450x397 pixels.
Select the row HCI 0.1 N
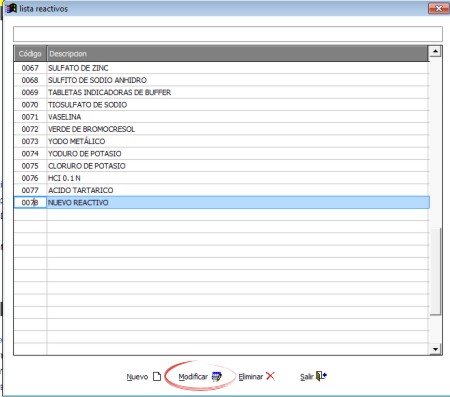[222, 178]
